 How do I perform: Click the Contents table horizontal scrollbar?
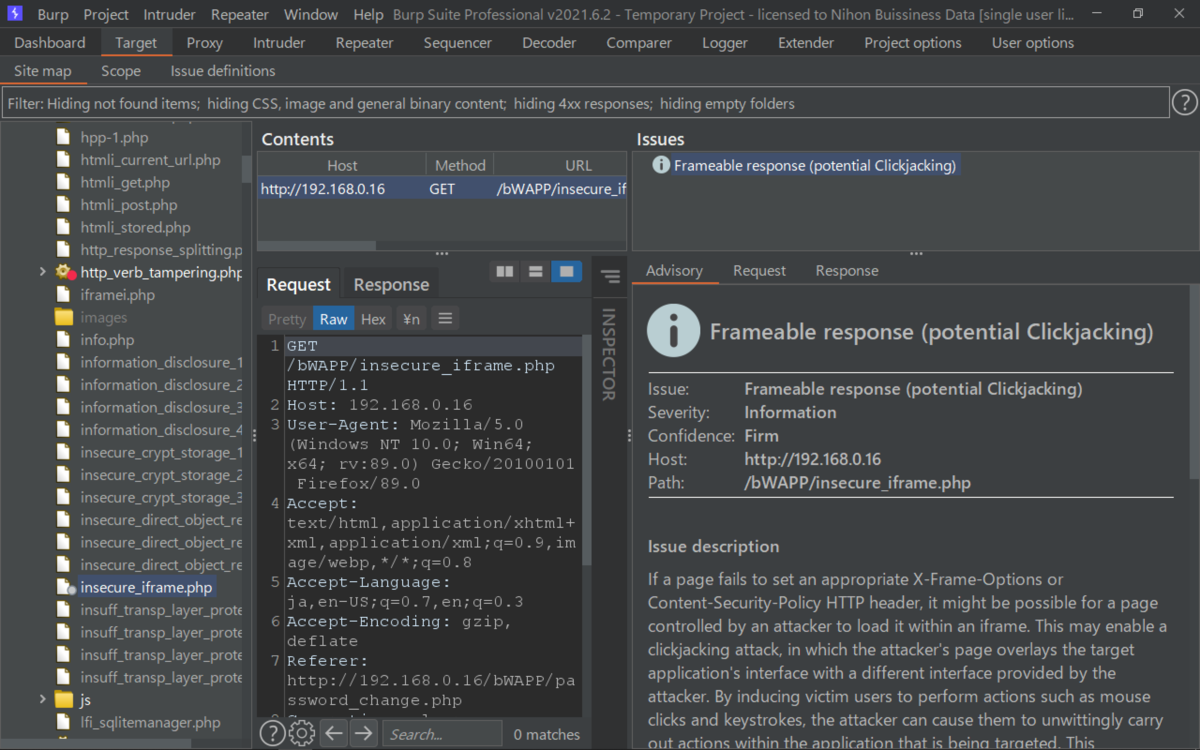(x=317, y=245)
